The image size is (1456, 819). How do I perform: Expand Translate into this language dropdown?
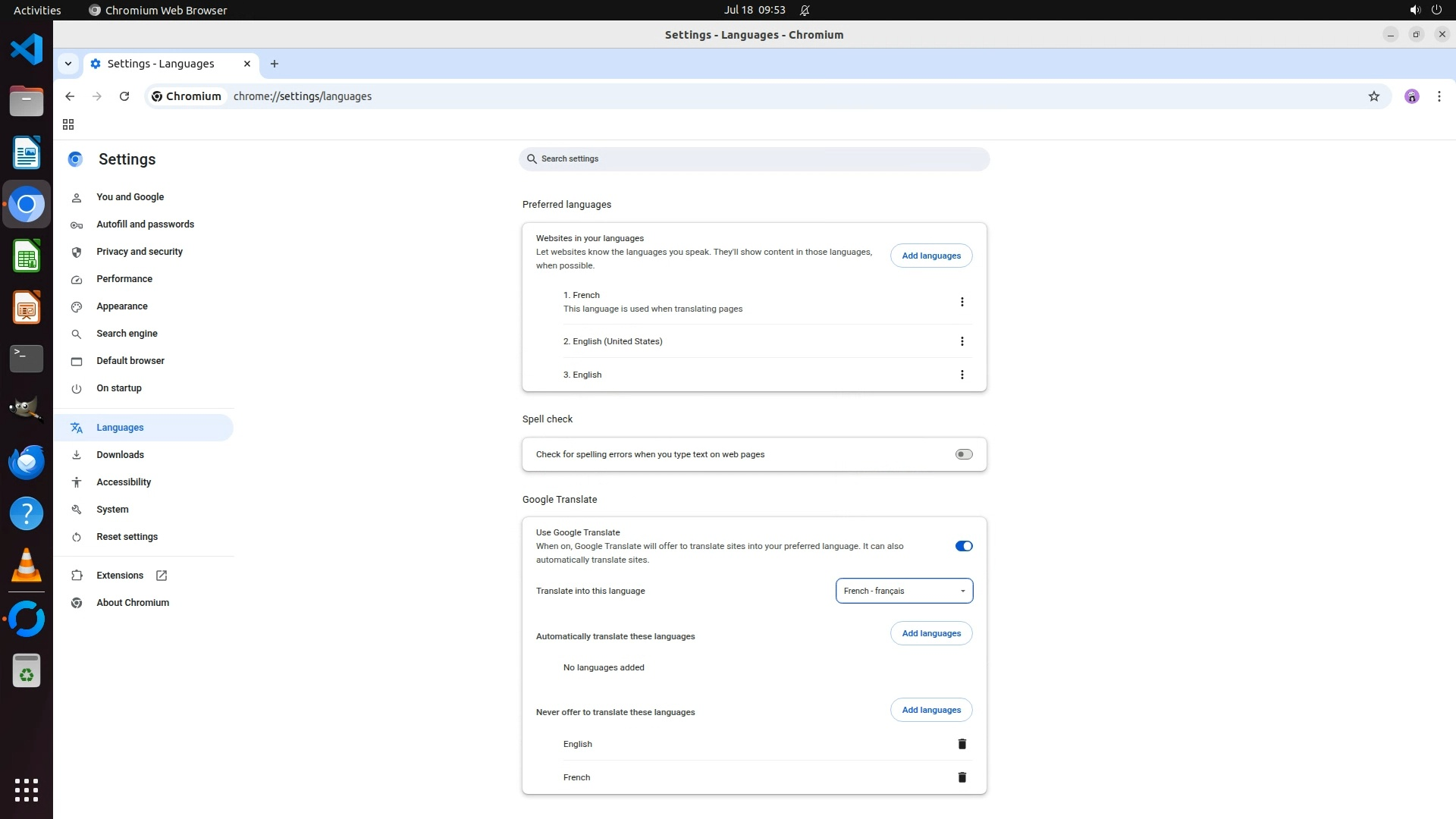pyautogui.click(x=904, y=591)
